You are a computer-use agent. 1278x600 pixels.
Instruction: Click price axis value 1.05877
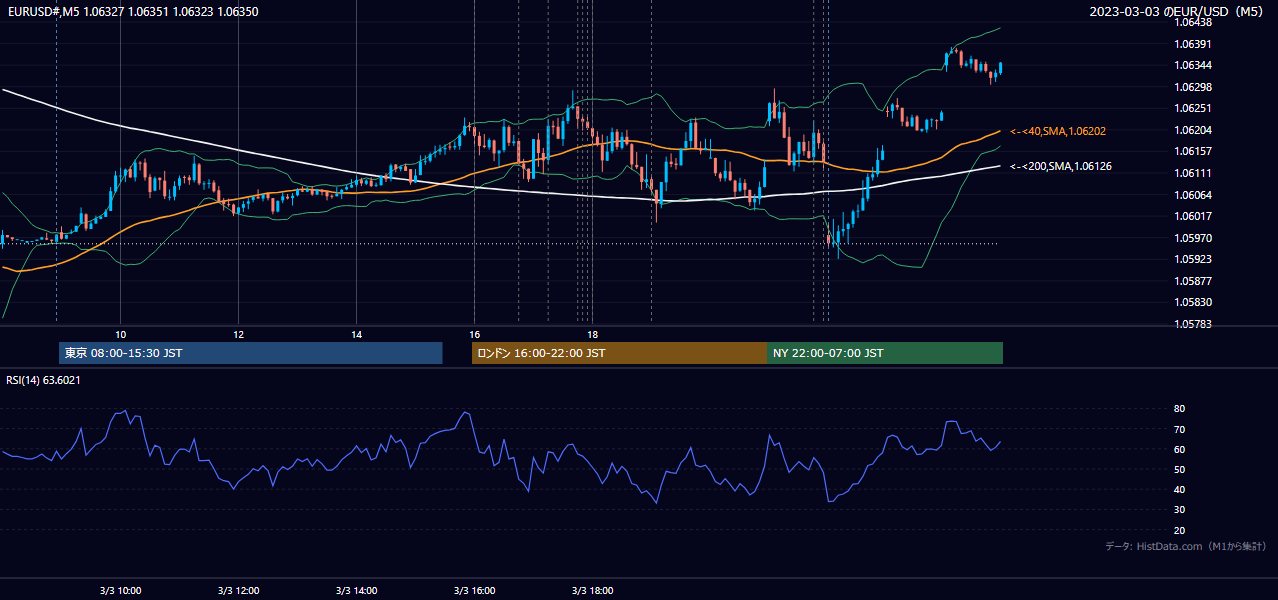pos(1192,281)
